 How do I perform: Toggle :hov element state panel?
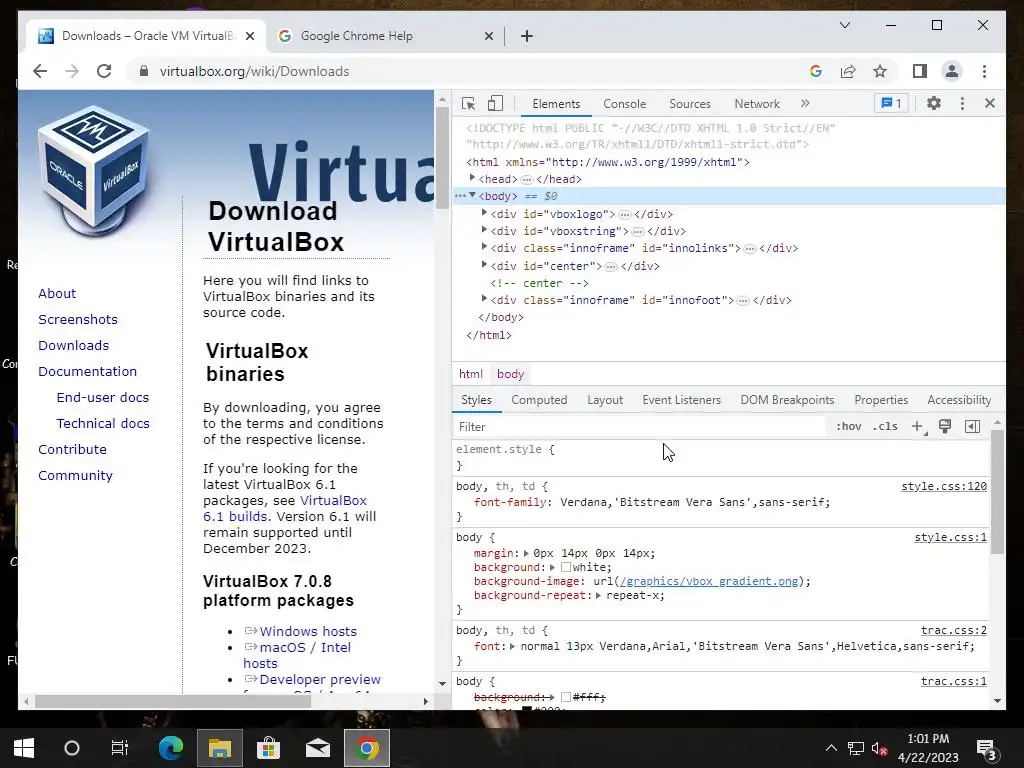pyautogui.click(x=849, y=426)
